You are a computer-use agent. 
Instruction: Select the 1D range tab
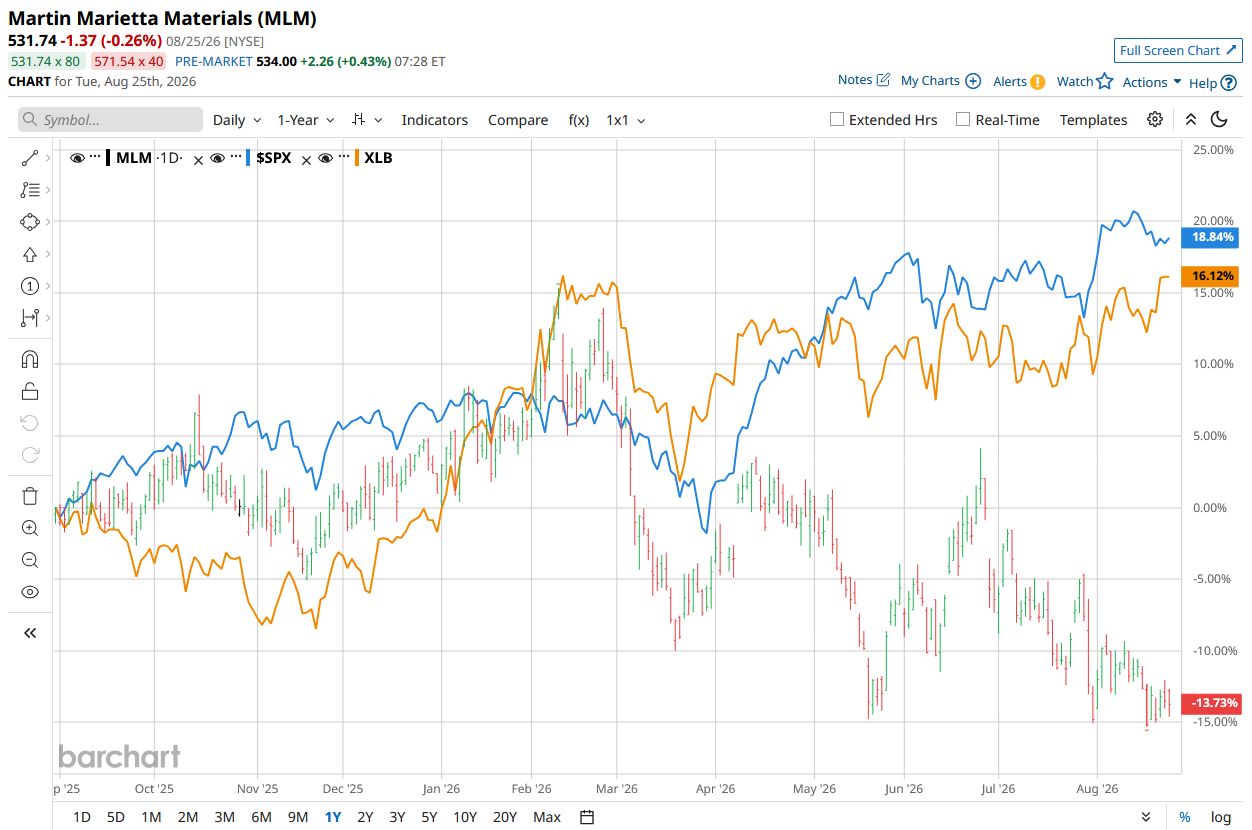pyautogui.click(x=82, y=817)
